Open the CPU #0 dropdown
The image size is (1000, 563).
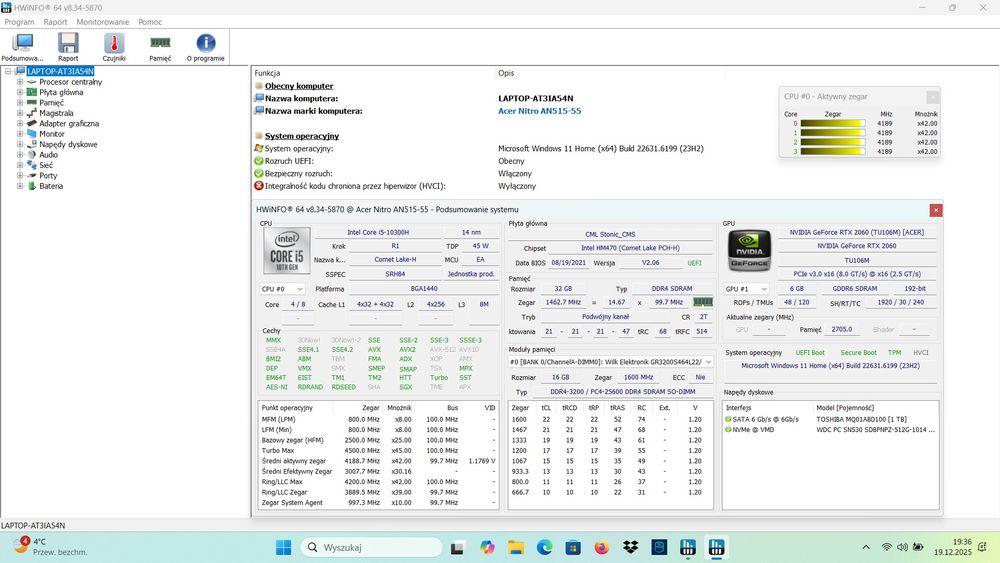[282, 289]
